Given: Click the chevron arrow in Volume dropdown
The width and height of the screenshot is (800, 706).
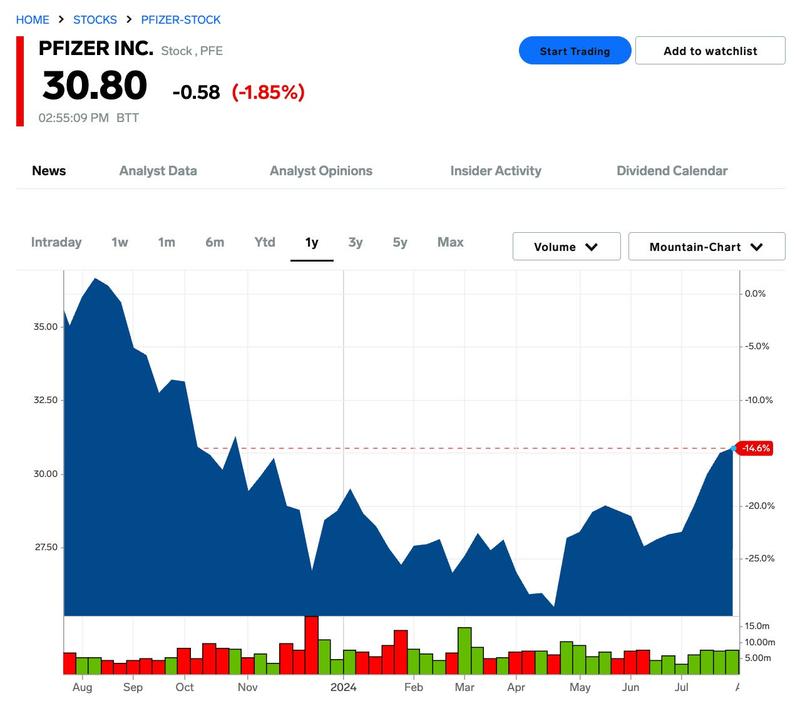Looking at the screenshot, I should [591, 247].
